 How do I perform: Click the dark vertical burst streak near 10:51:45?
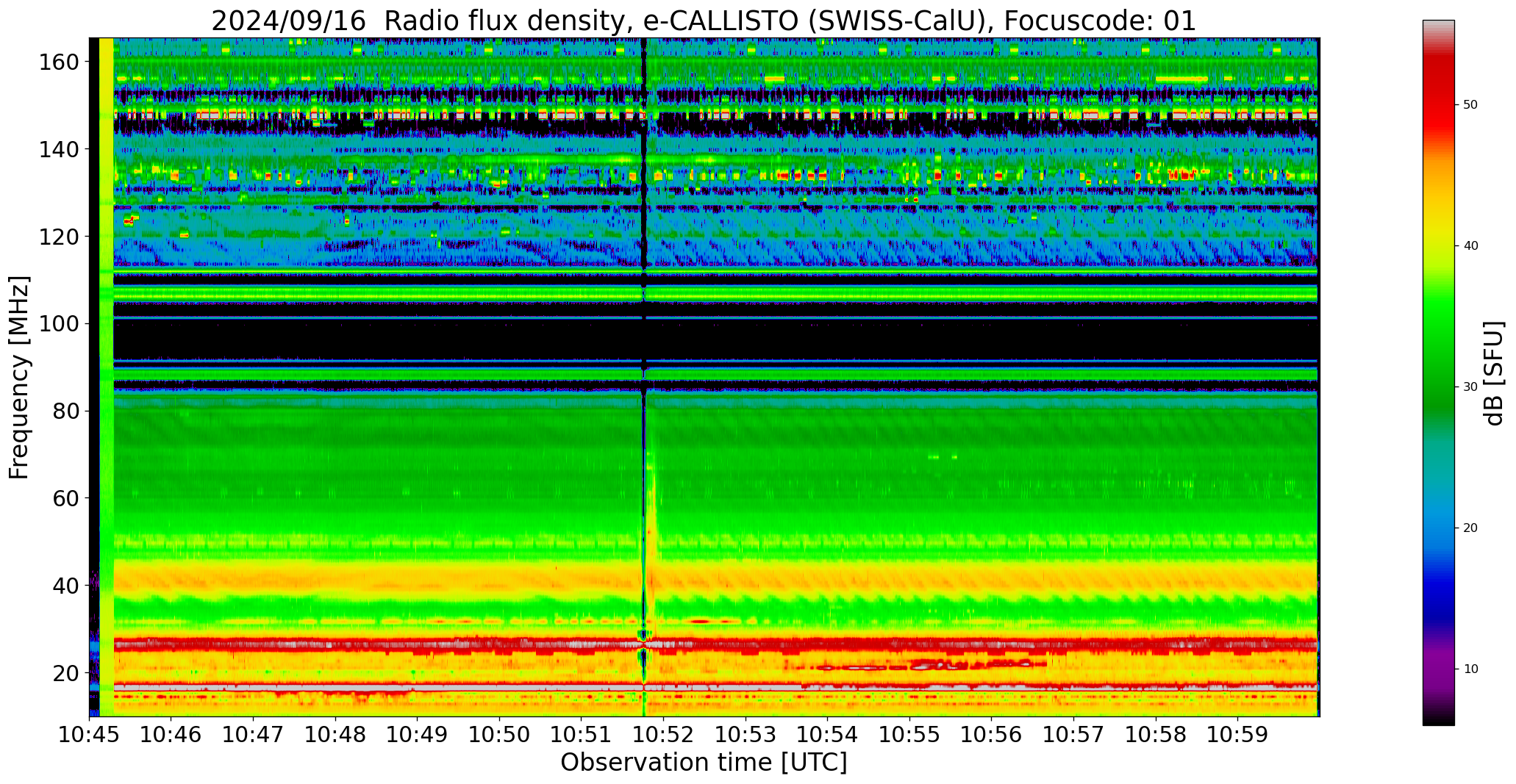pyautogui.click(x=644, y=377)
